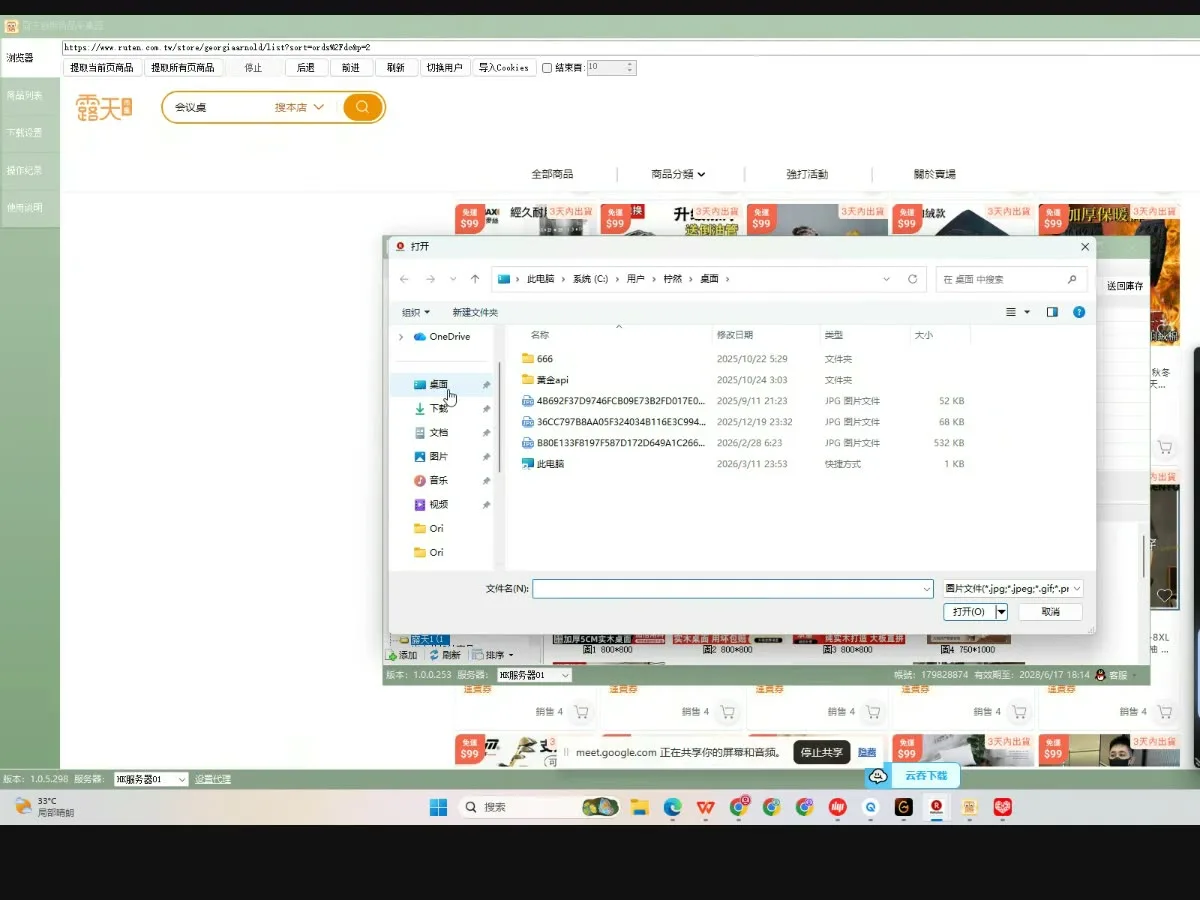Go up one folder level
Screen dimensions: 1200x900
475,279
